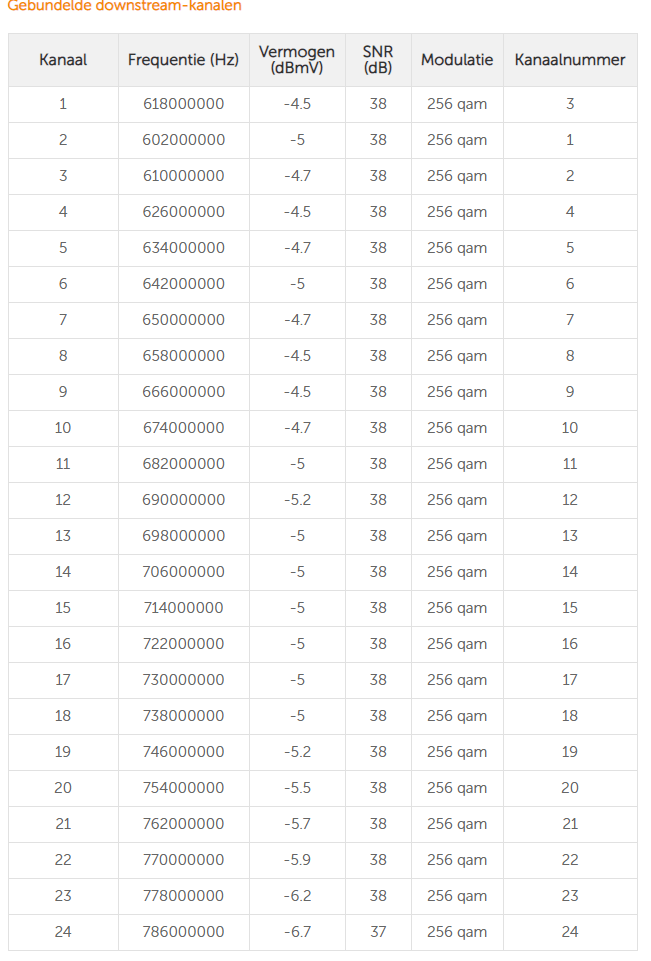Click the power value -5.7
Screen dimensions: 651x961
tap(297, 824)
